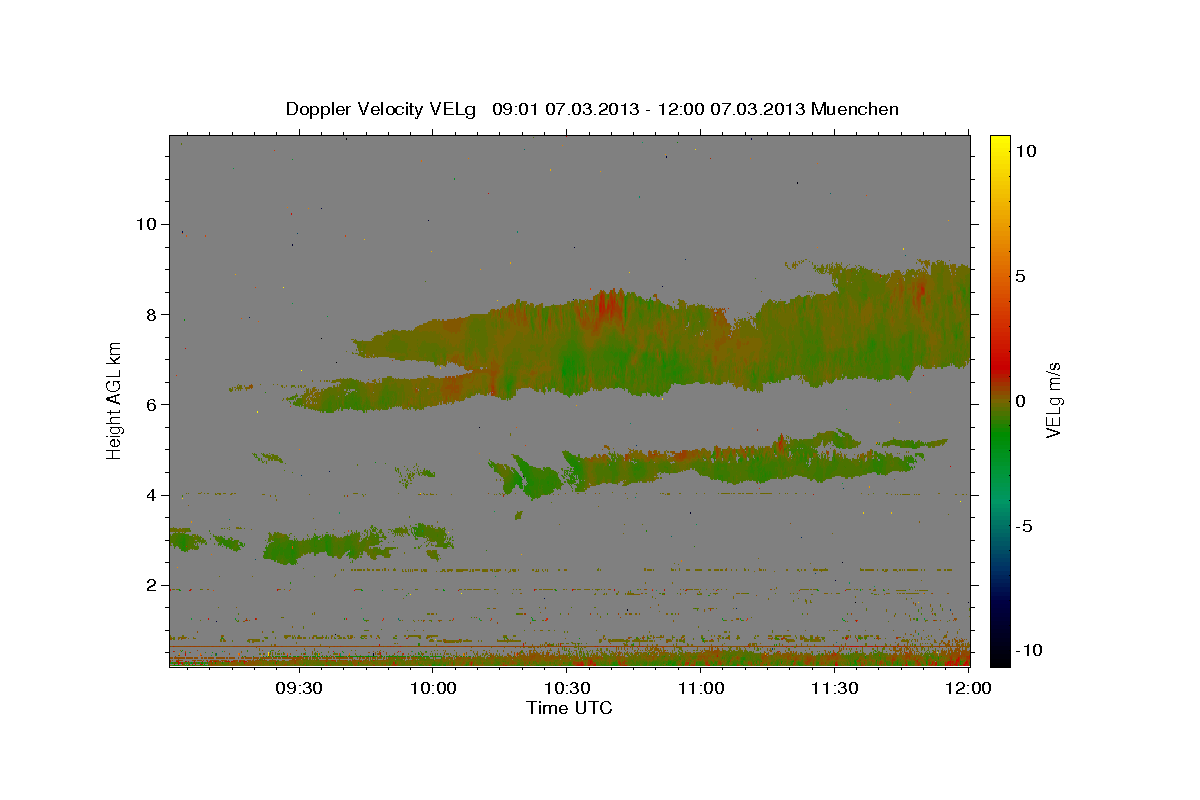Click the height tick label 4

[x=149, y=495]
